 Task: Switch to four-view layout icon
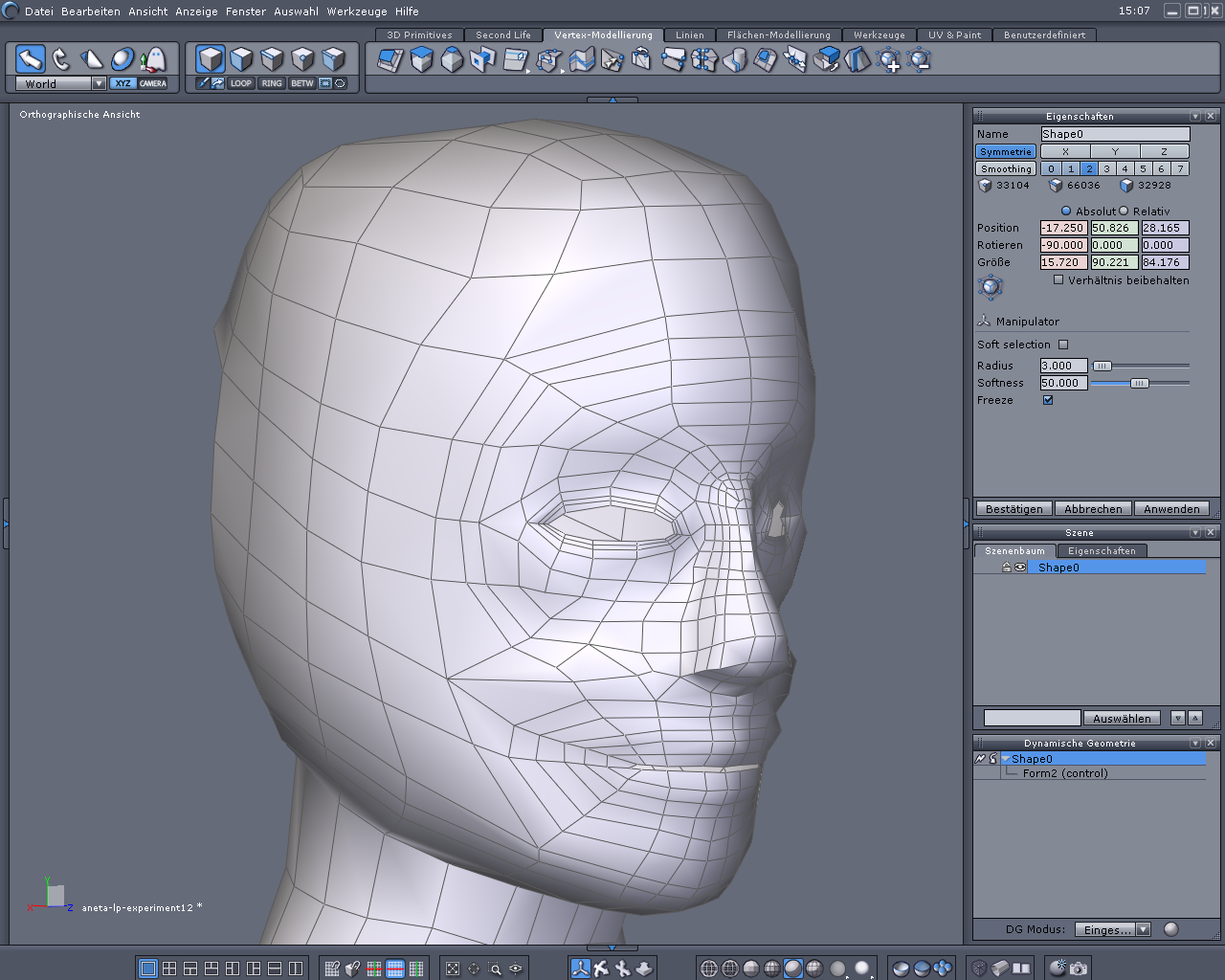169,969
